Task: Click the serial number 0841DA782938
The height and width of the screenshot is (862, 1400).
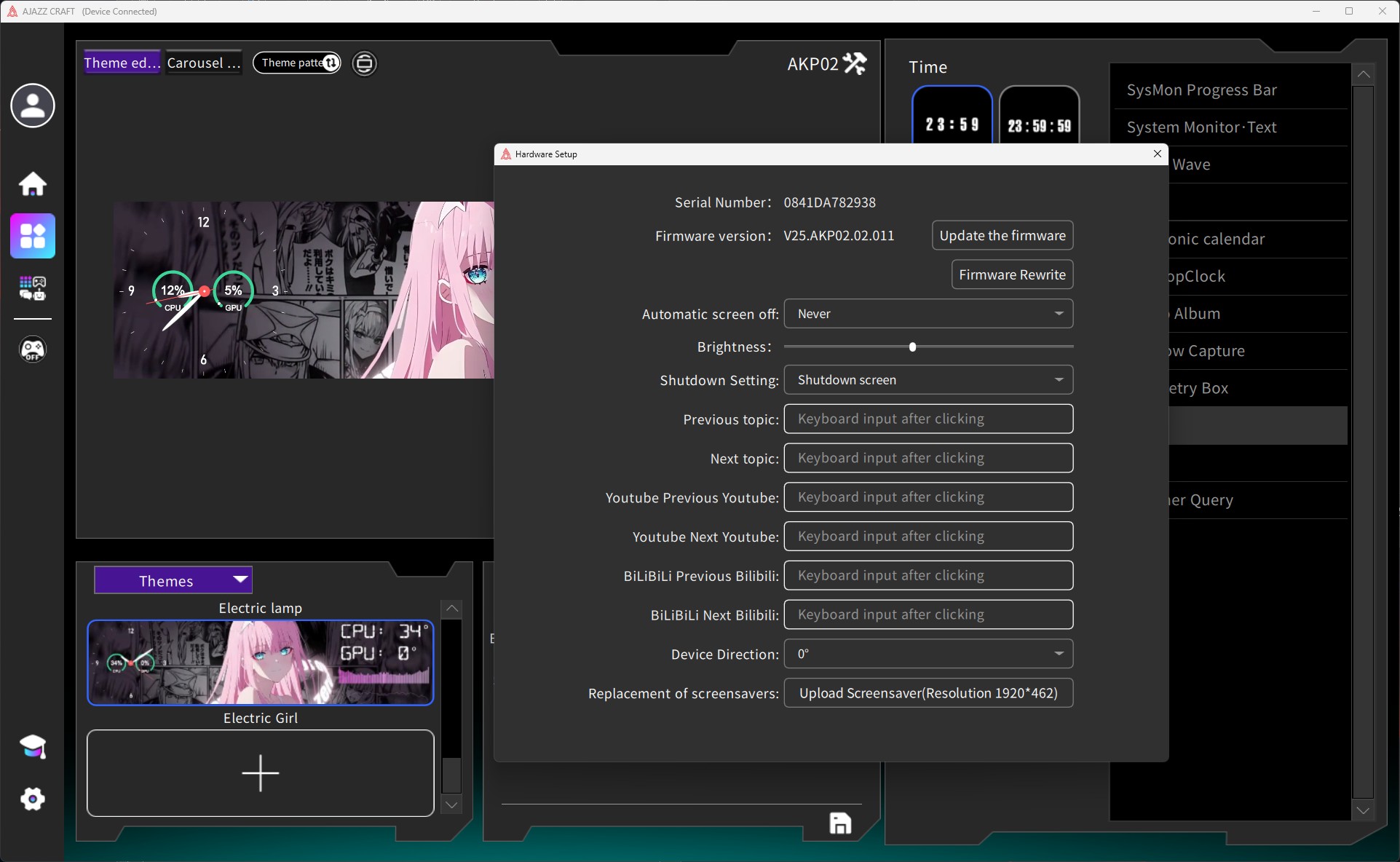Action: coord(829,202)
